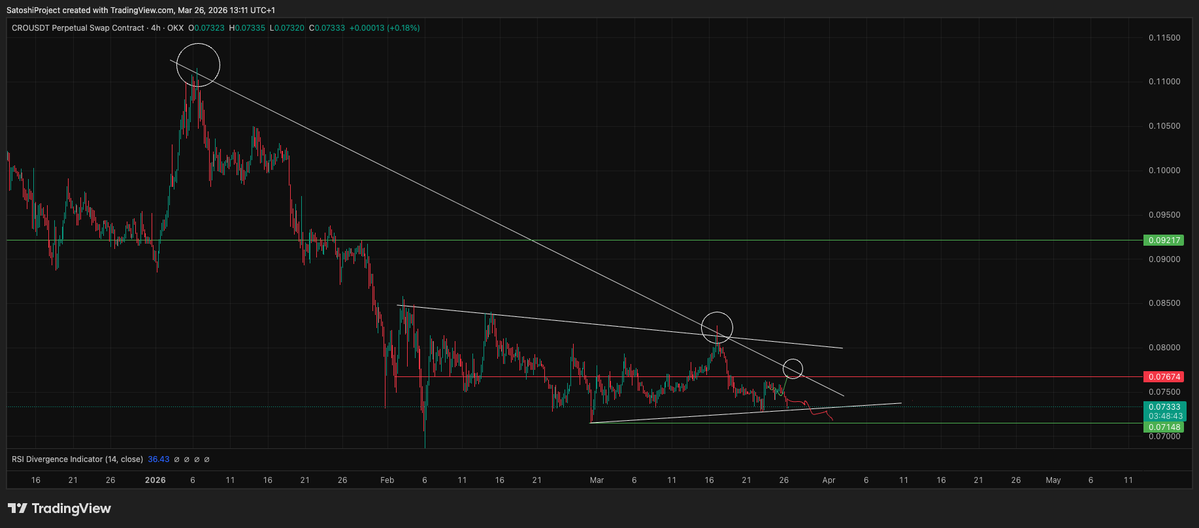This screenshot has width=1199, height=528.
Task: Click the RSI value 36.43
Action: click(158, 459)
